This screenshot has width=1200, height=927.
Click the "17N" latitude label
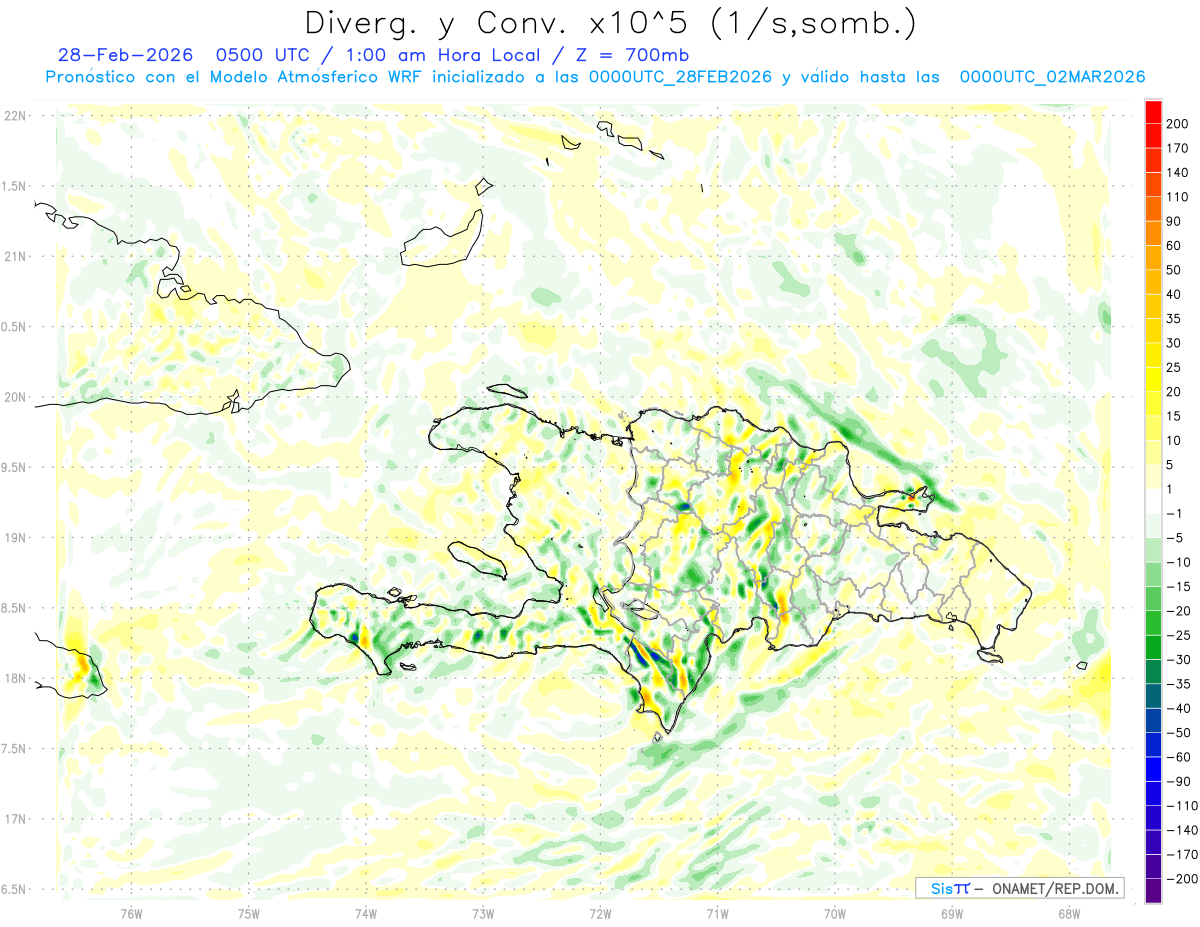point(15,819)
